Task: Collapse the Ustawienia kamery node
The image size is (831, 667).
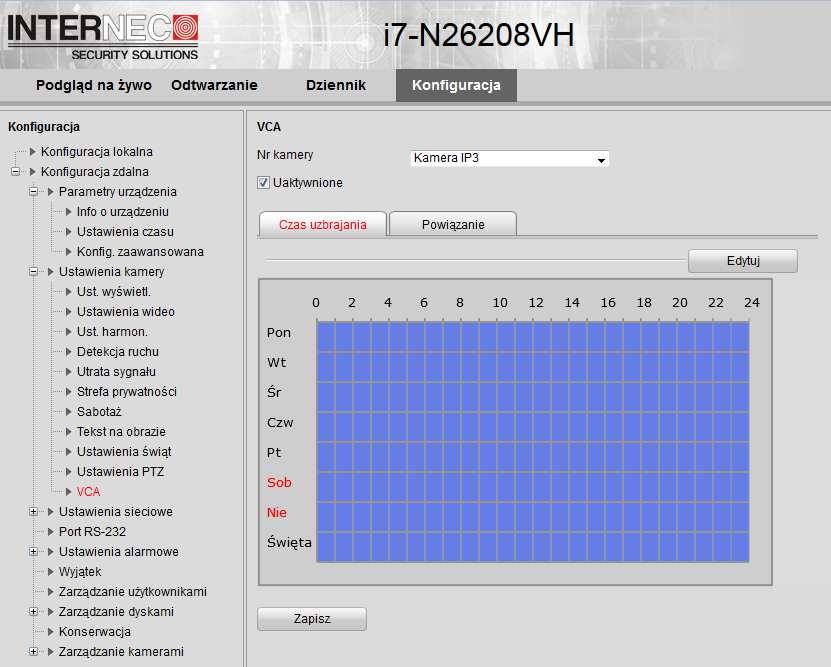Action: 33,272
